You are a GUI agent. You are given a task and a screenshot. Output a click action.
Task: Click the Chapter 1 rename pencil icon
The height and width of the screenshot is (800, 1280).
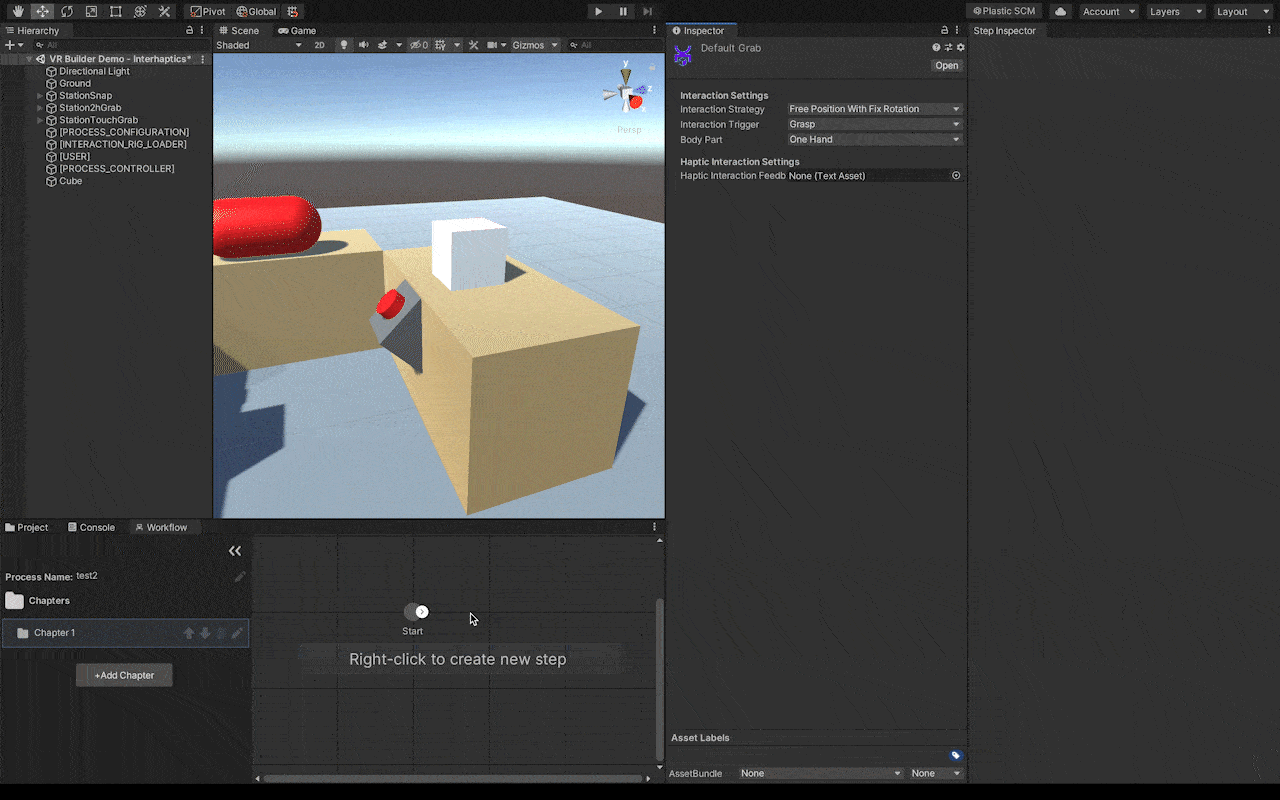pos(237,633)
